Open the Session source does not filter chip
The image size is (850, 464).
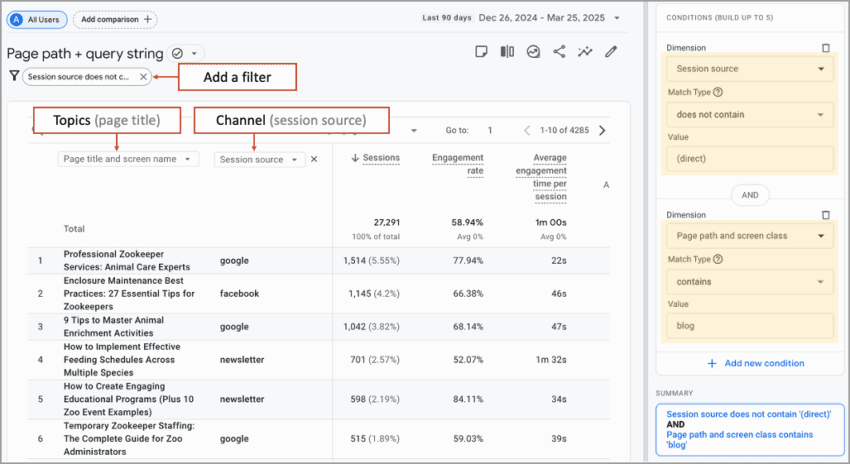(x=79, y=76)
